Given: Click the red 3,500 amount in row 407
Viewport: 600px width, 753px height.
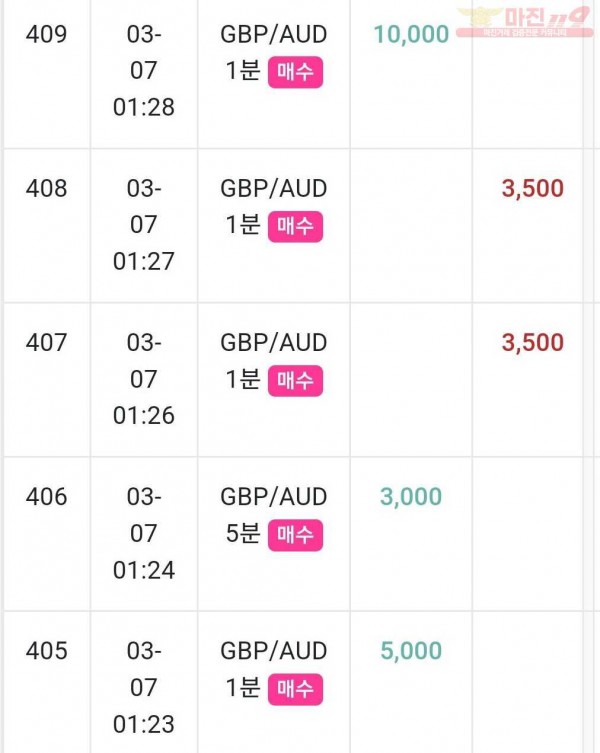Looking at the screenshot, I should tap(533, 343).
